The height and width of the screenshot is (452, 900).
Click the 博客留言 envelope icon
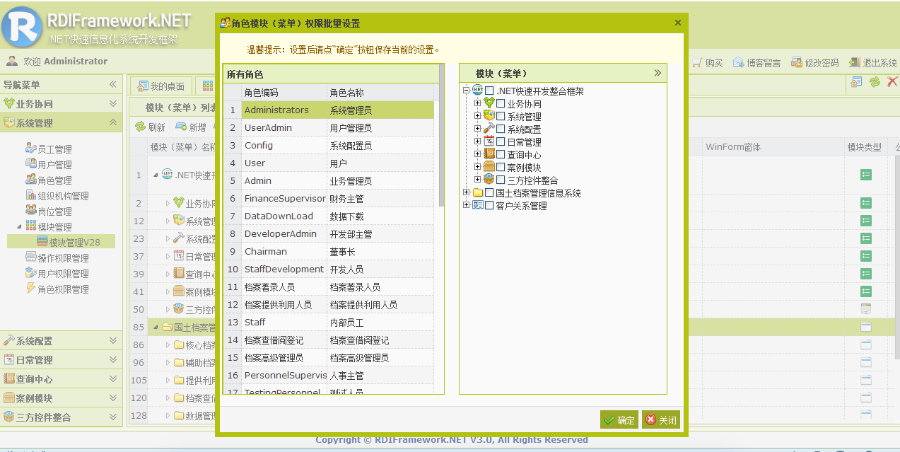739,63
